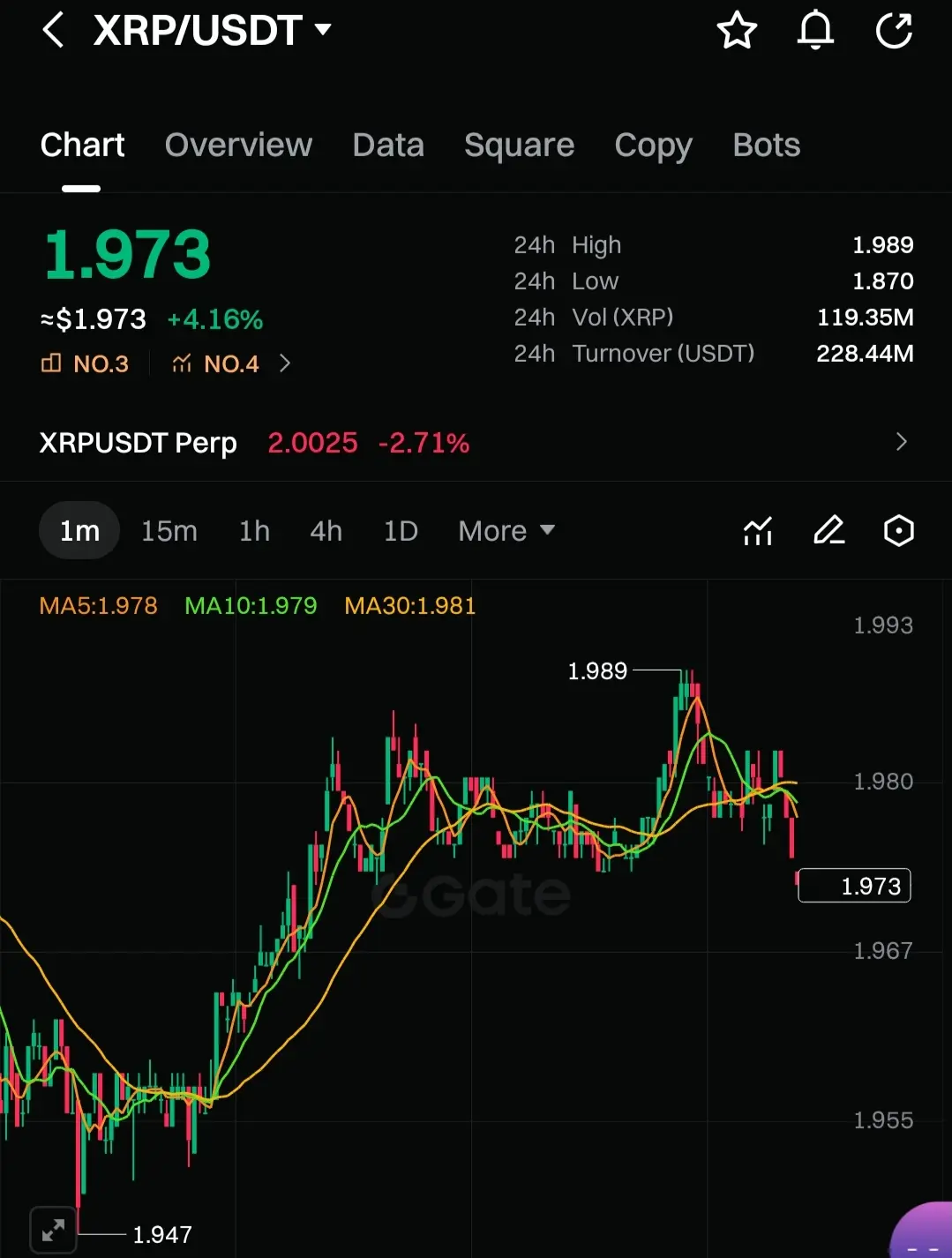The height and width of the screenshot is (1258, 952).
Task: Tap the 1.947 low marker on chart
Action: tap(162, 1235)
